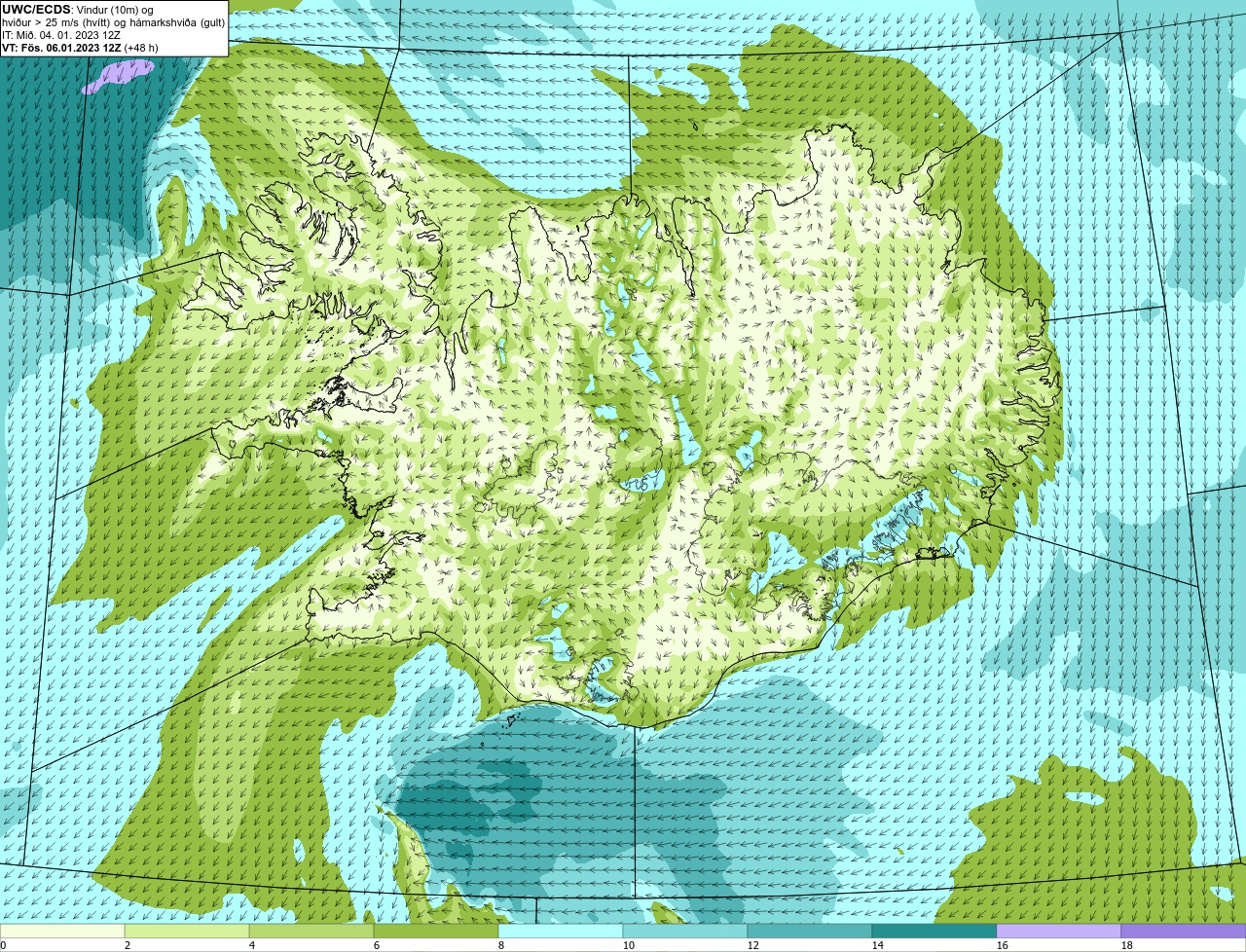Click the legend scale label "10"
The width and height of the screenshot is (1246, 952).
(x=629, y=945)
